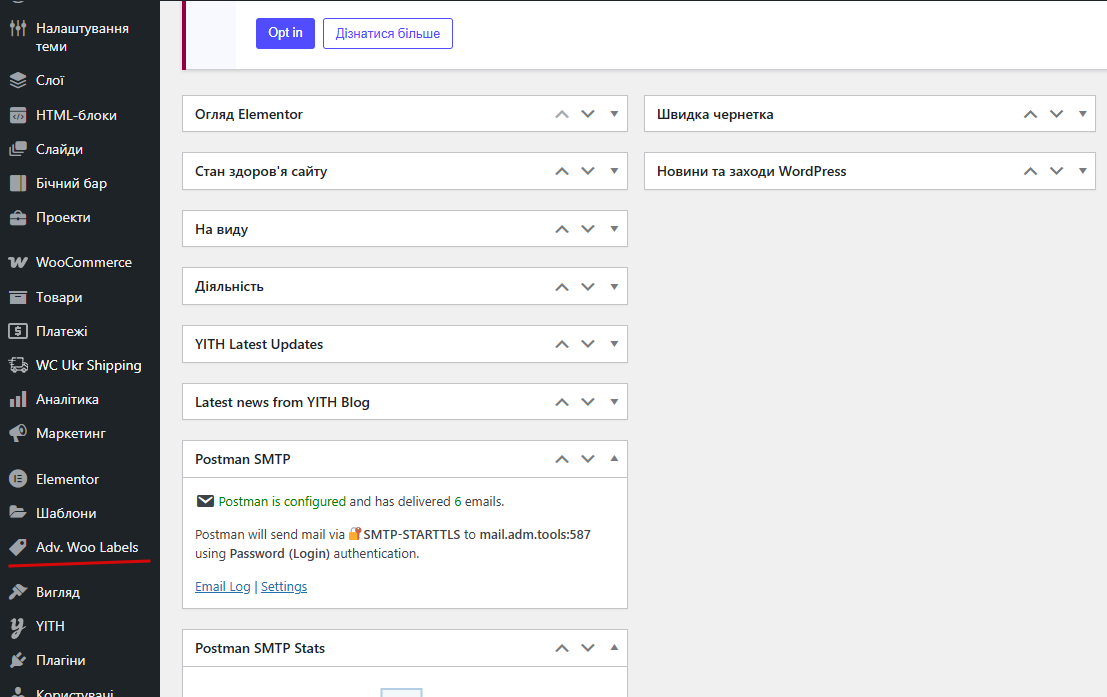Collapse the Postman SMTP panel
Image resolution: width=1107 pixels, height=697 pixels.
click(x=614, y=459)
